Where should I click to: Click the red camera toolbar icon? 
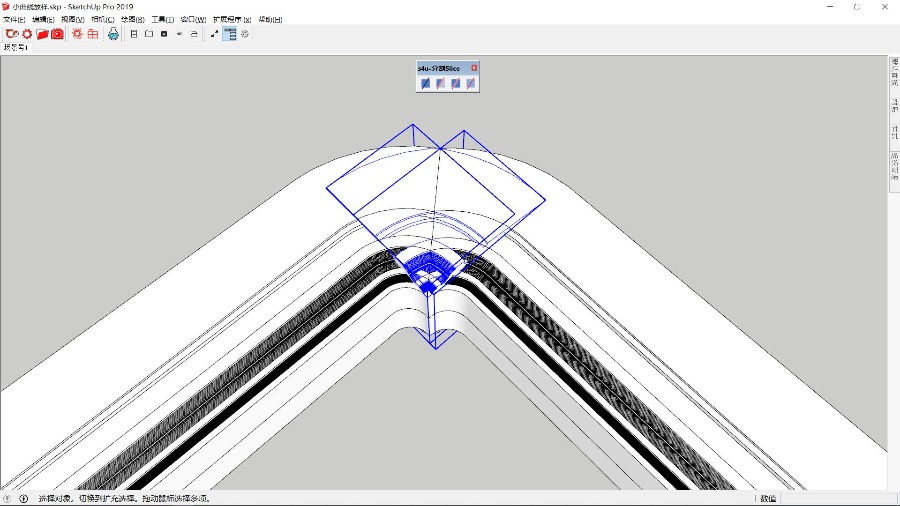tap(57, 34)
